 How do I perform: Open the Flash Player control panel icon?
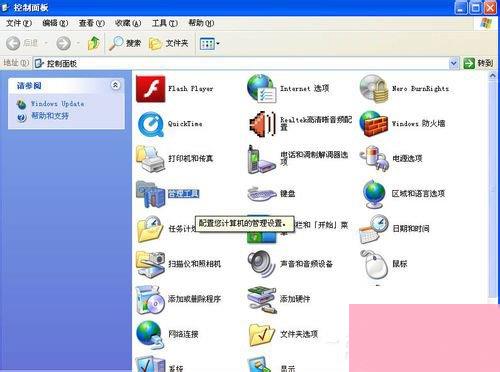tap(151, 89)
